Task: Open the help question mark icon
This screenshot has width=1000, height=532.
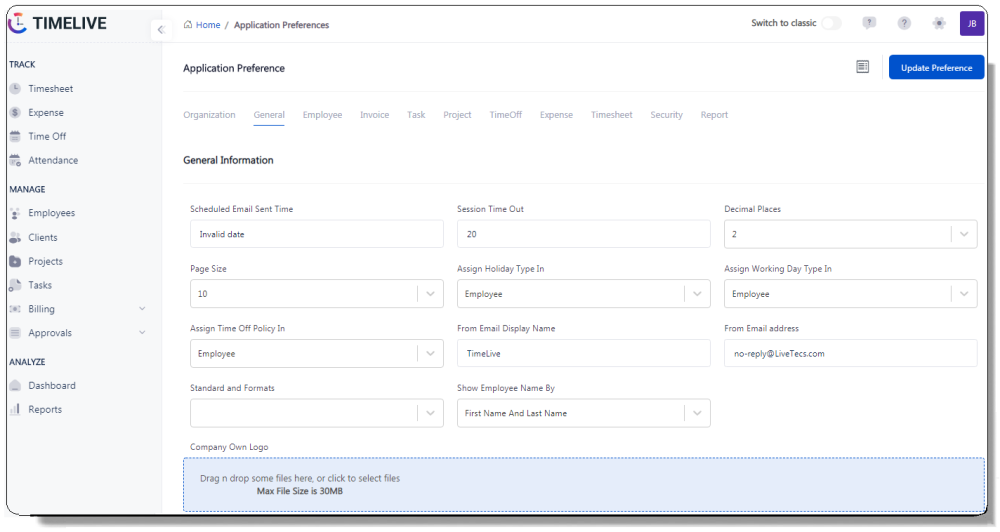Action: pos(904,24)
